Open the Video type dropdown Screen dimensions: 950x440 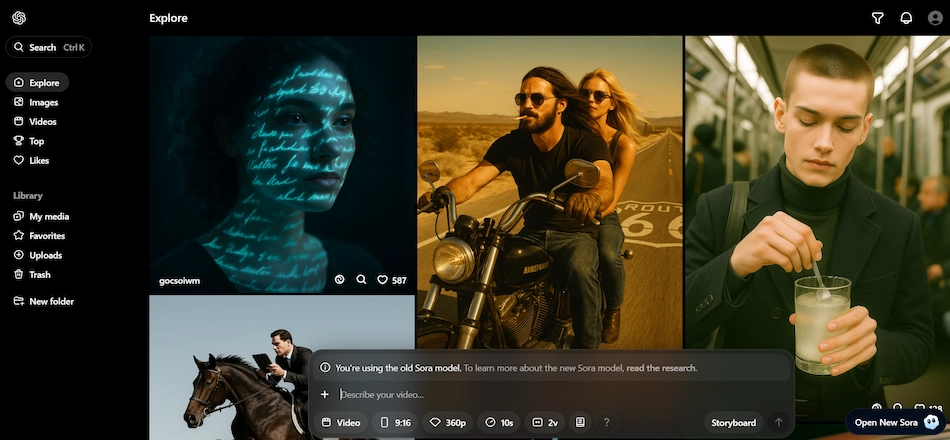(340, 423)
